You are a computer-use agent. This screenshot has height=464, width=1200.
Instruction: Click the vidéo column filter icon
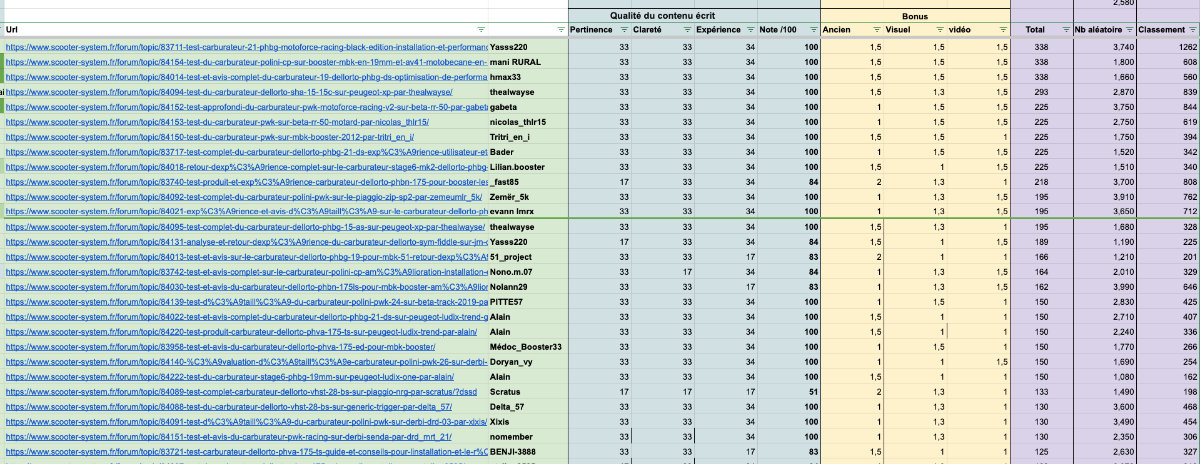click(1002, 30)
